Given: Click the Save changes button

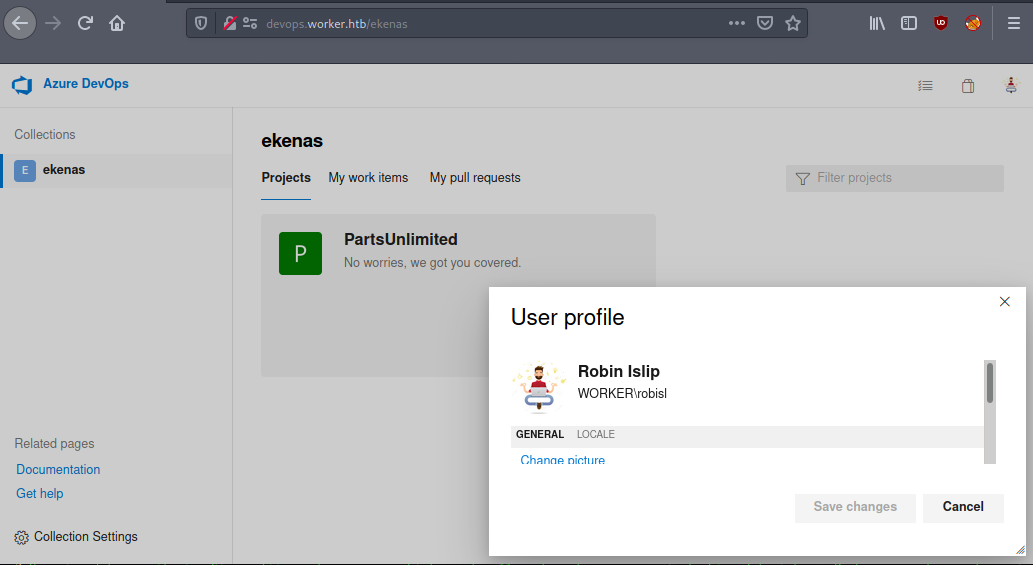Looking at the screenshot, I should [x=855, y=508].
